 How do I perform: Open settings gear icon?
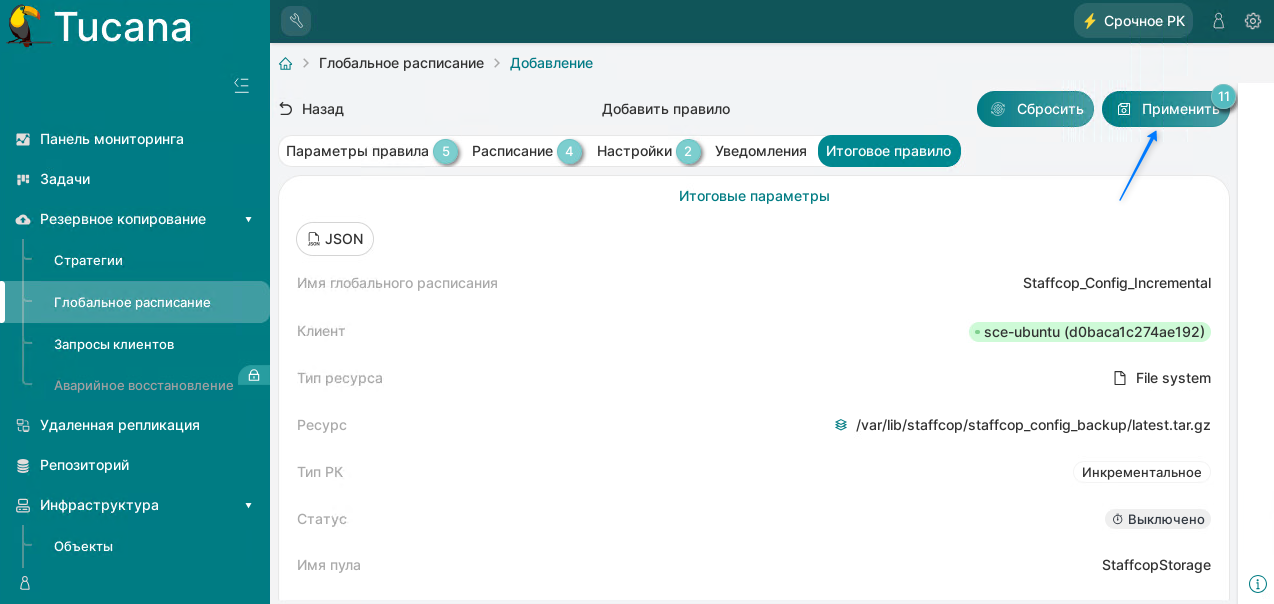pyautogui.click(x=1253, y=21)
